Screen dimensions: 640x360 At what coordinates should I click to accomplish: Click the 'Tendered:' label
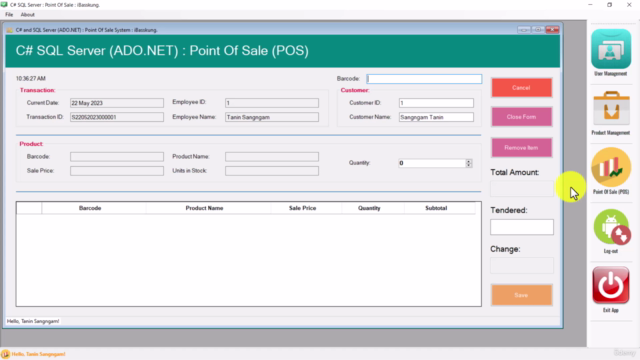(509, 210)
